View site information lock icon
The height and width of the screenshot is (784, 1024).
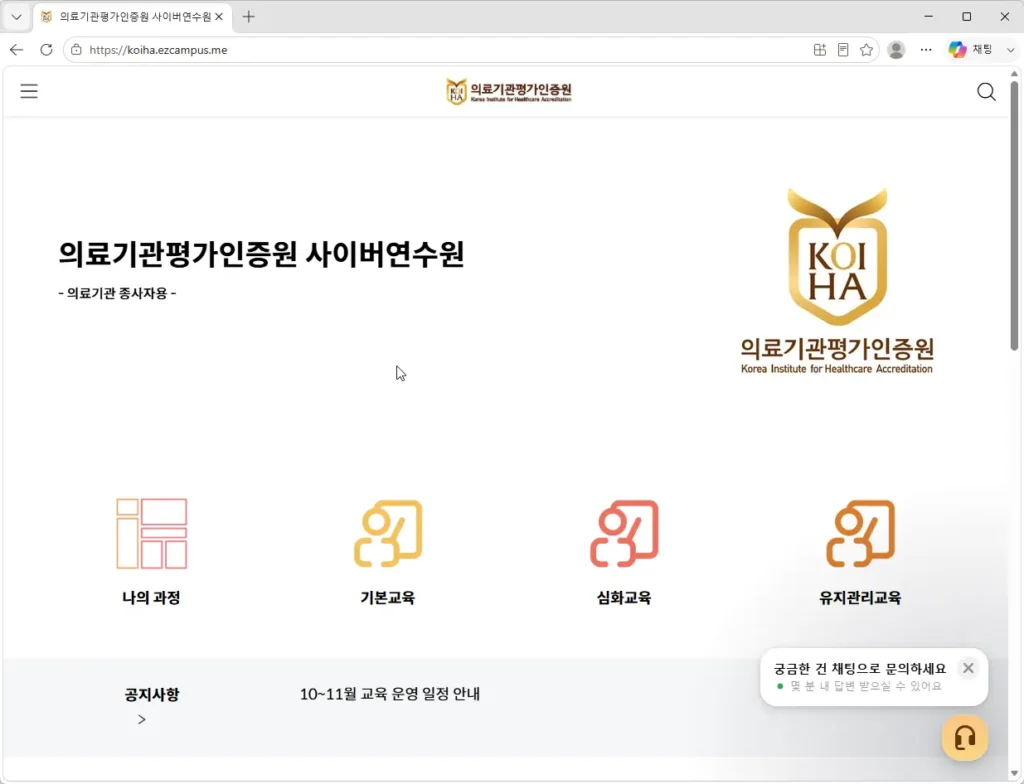[x=76, y=50]
